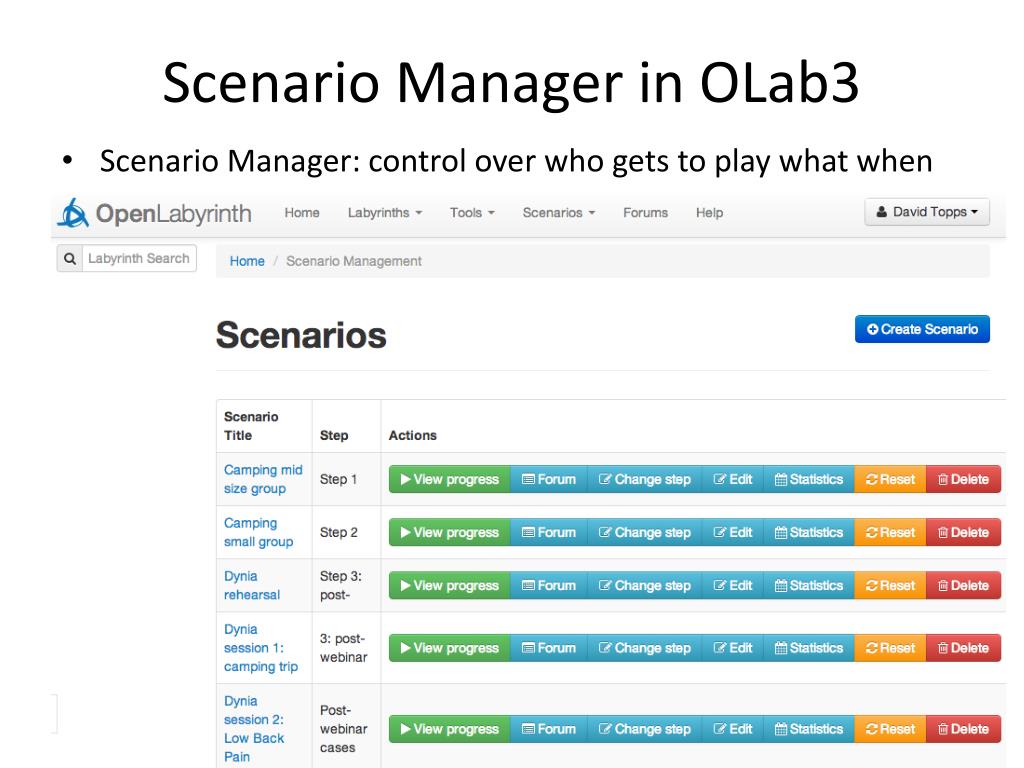The image size is (1024, 768).
Task: Open the Help menu item
Action: (709, 213)
